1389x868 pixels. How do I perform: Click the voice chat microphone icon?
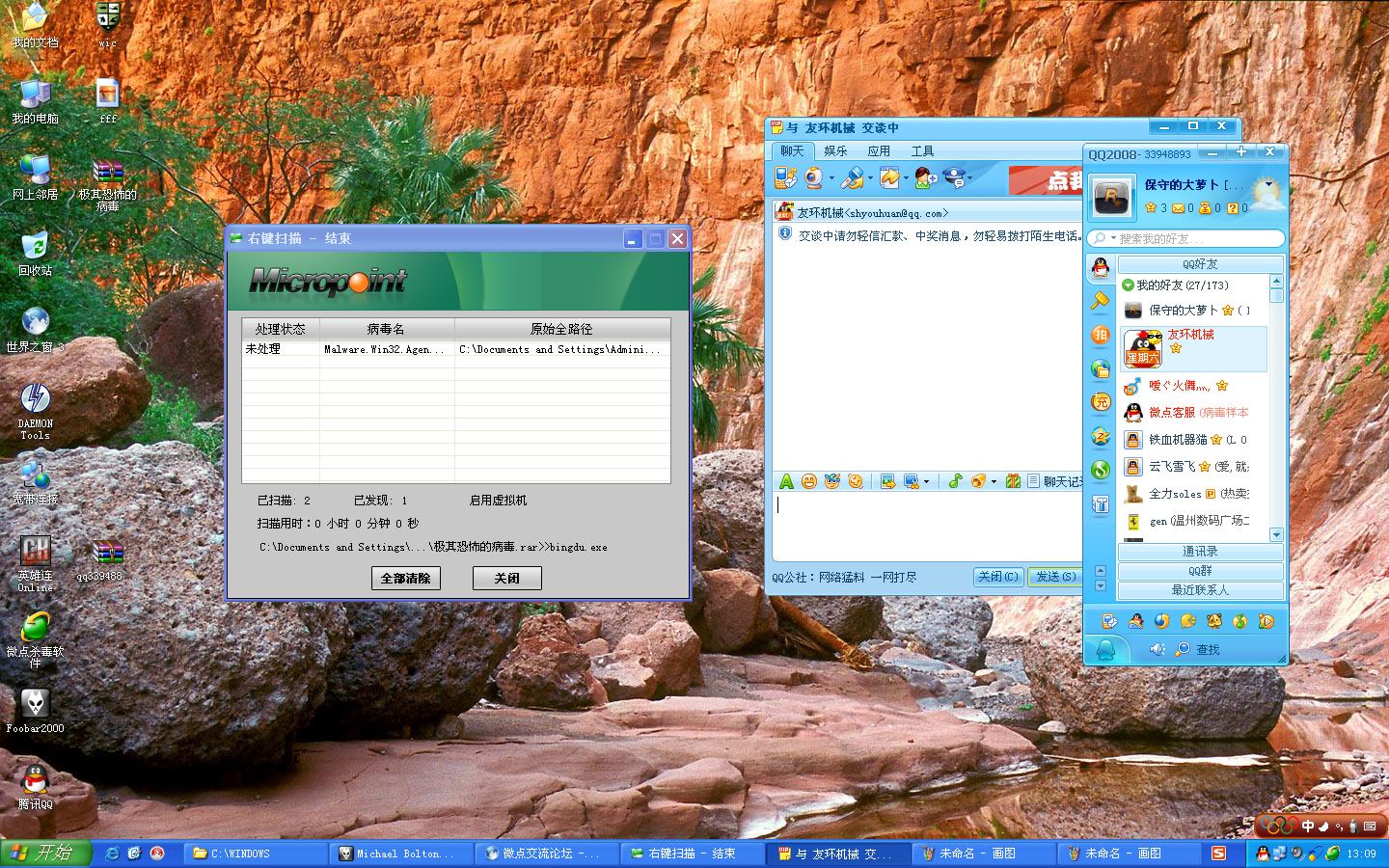(x=851, y=177)
